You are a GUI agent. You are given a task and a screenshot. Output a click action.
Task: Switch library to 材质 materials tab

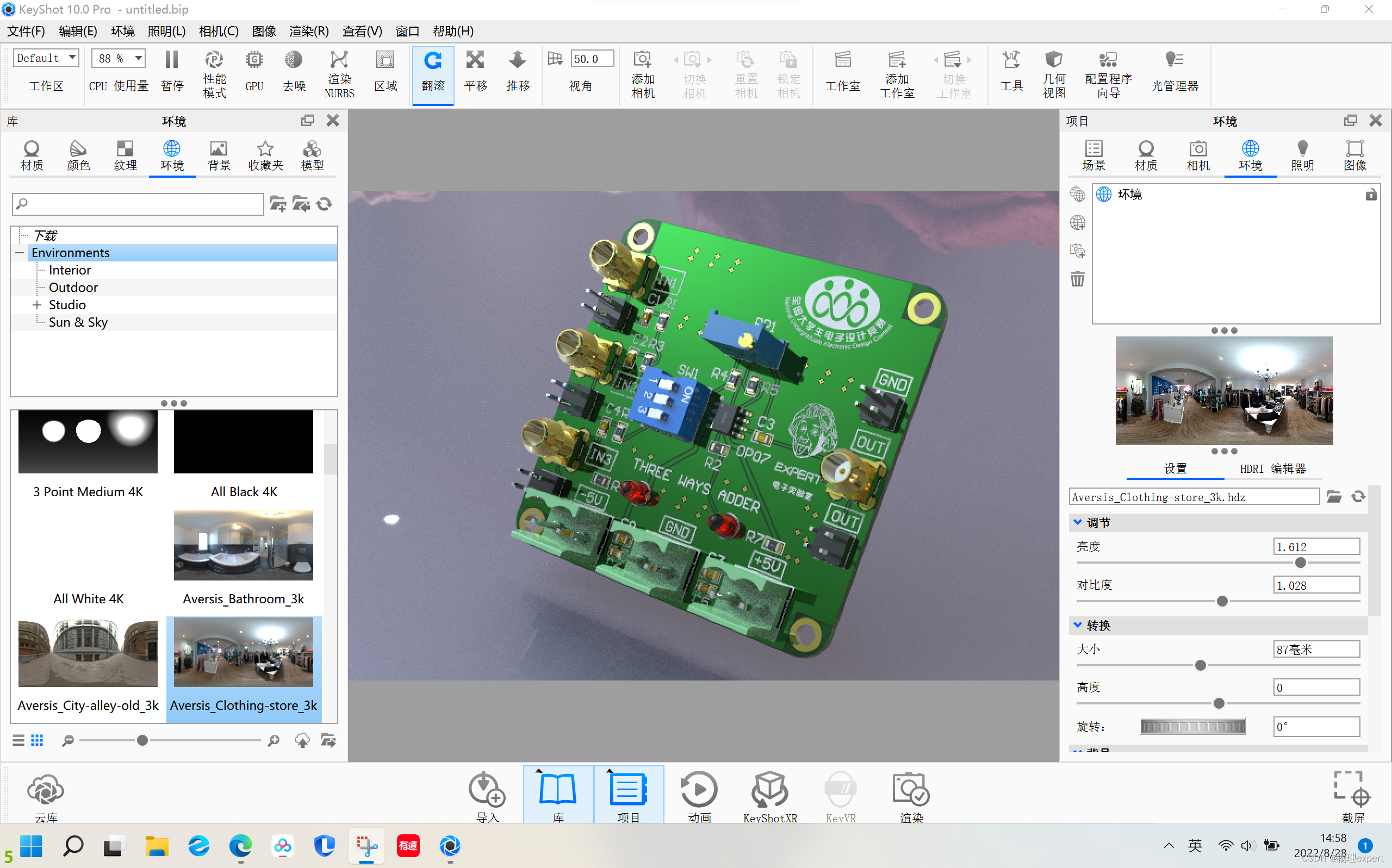point(32,155)
